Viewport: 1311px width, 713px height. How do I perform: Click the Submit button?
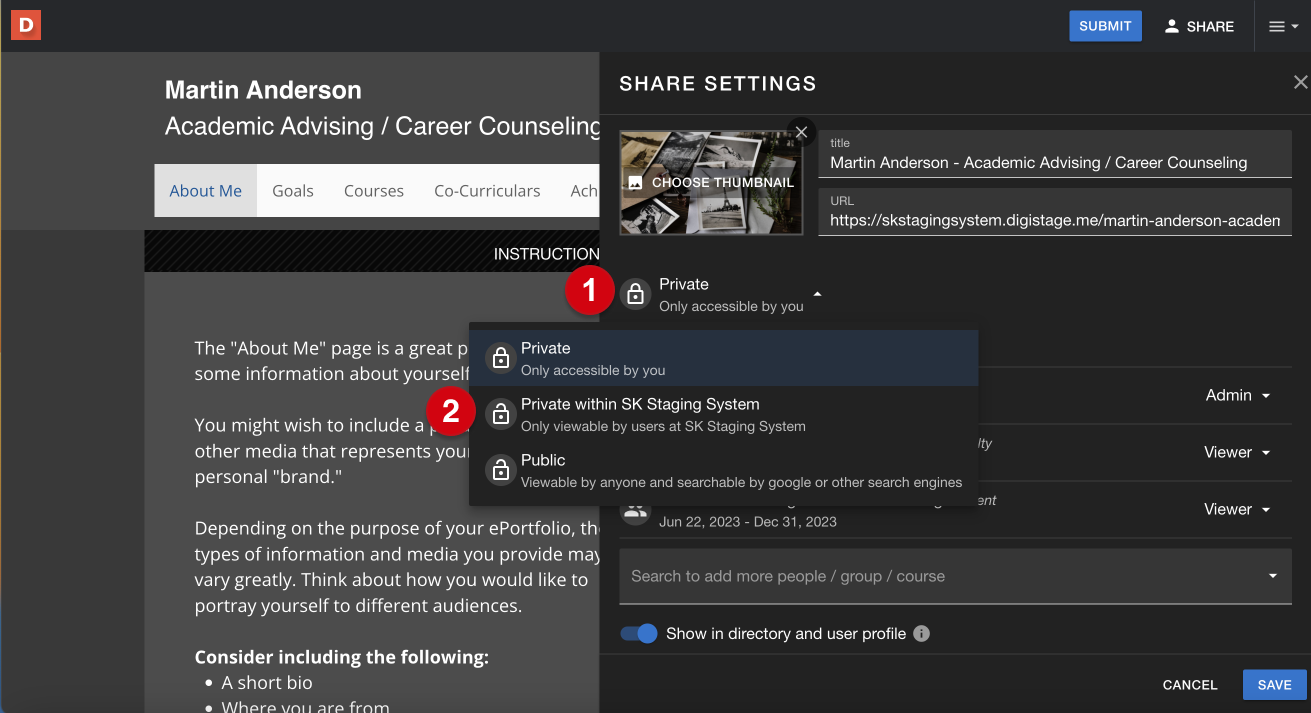(1105, 26)
